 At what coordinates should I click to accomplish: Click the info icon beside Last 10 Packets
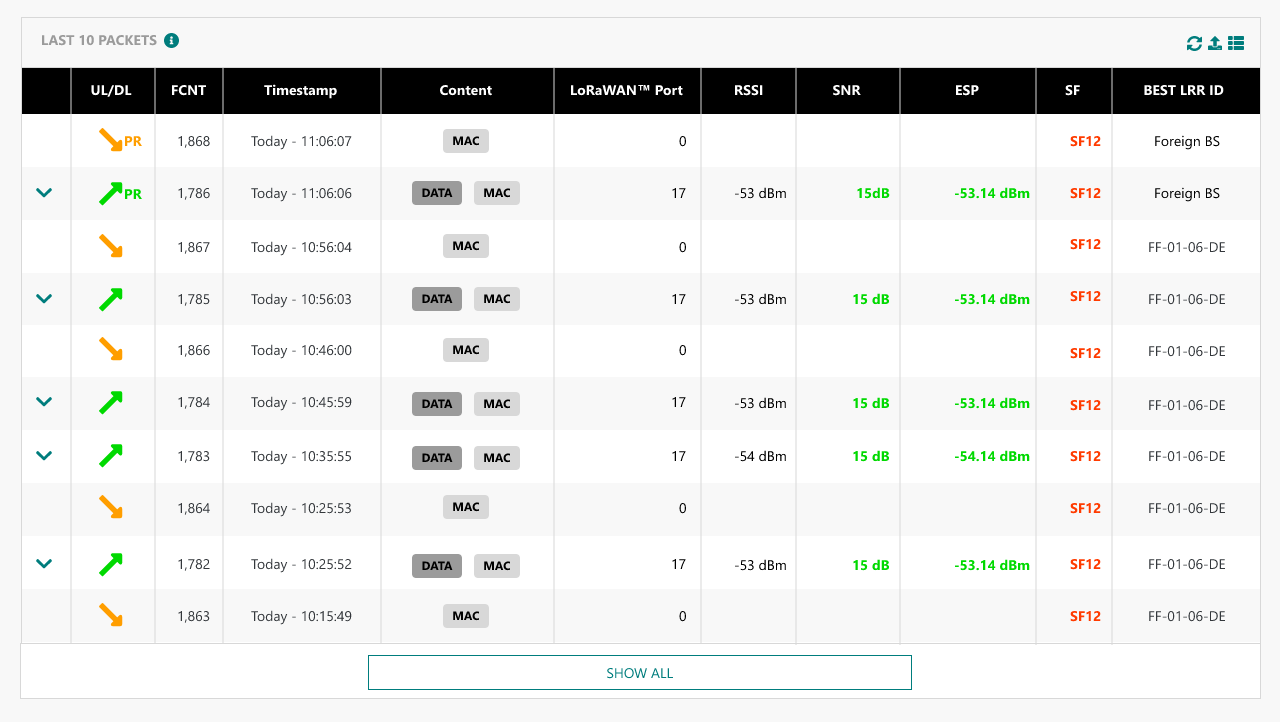tap(171, 41)
